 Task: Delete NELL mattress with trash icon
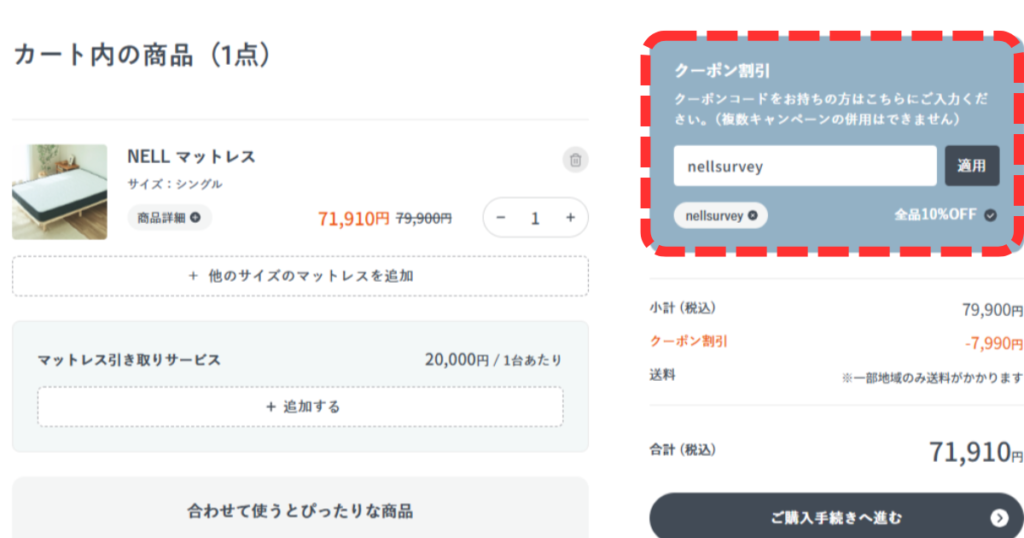pyautogui.click(x=575, y=159)
